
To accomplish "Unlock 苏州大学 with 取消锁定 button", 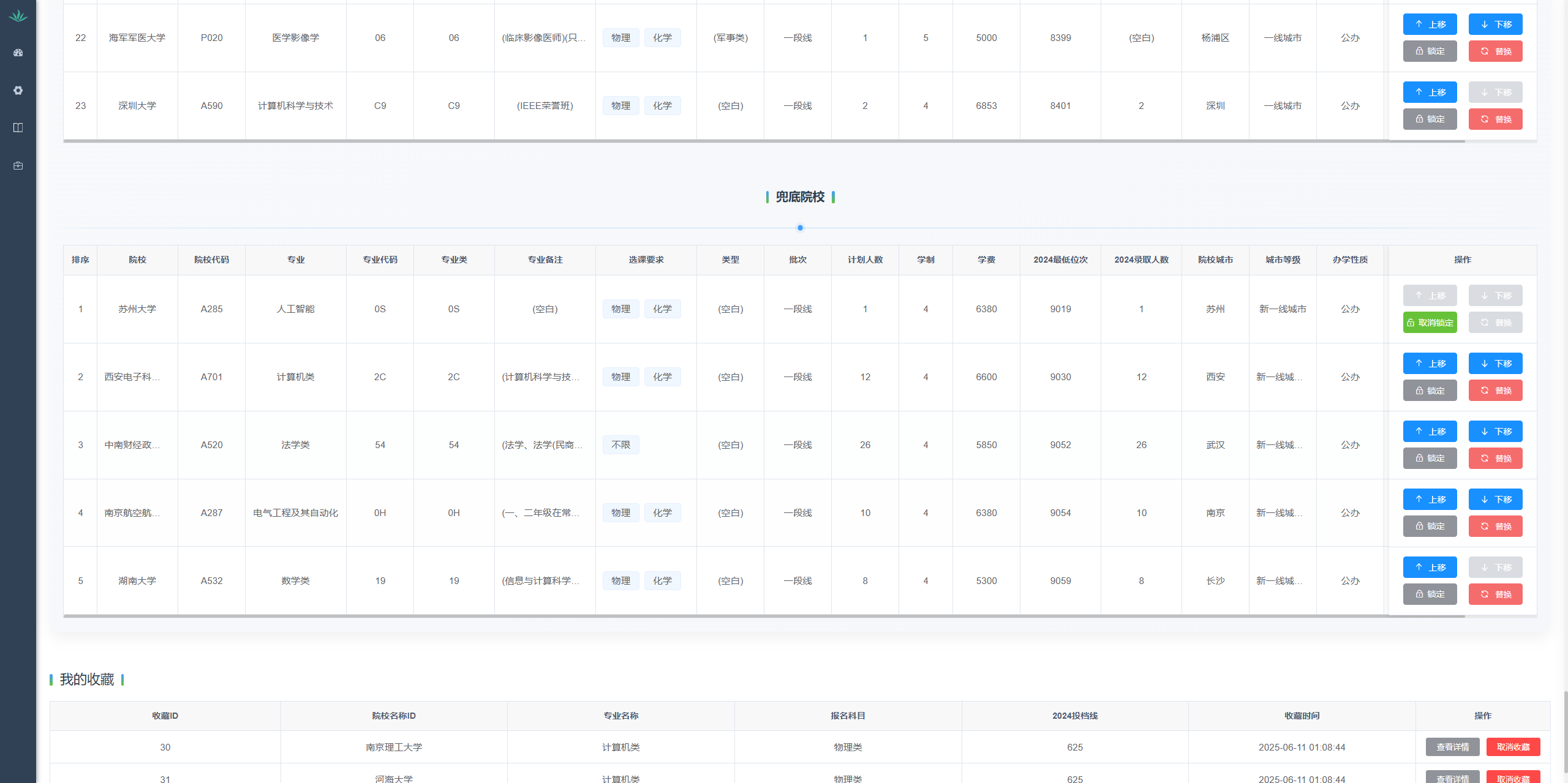I will (1430, 323).
